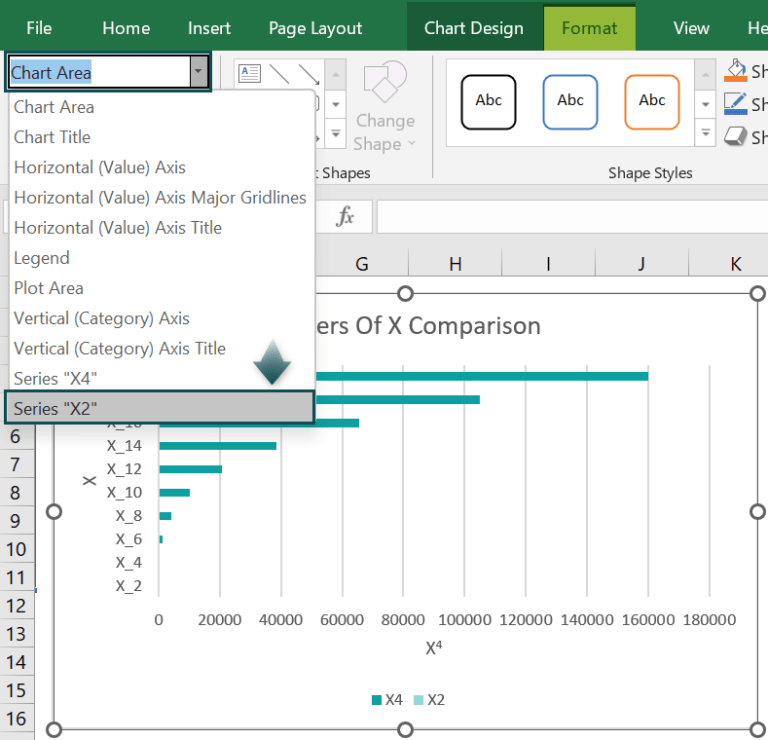Select Horizontal (Value) Axis Major Gridlines
The width and height of the screenshot is (768, 740).
coord(161,197)
